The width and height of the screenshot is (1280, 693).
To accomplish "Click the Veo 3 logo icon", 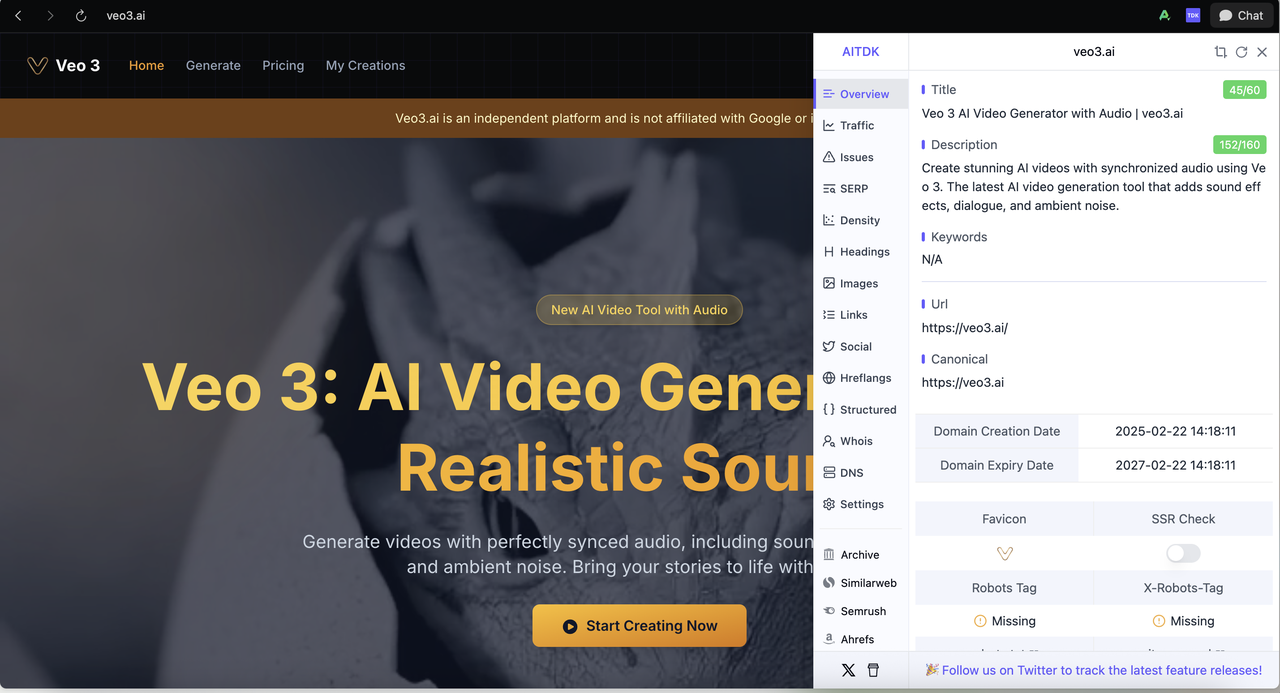I will tap(37, 66).
